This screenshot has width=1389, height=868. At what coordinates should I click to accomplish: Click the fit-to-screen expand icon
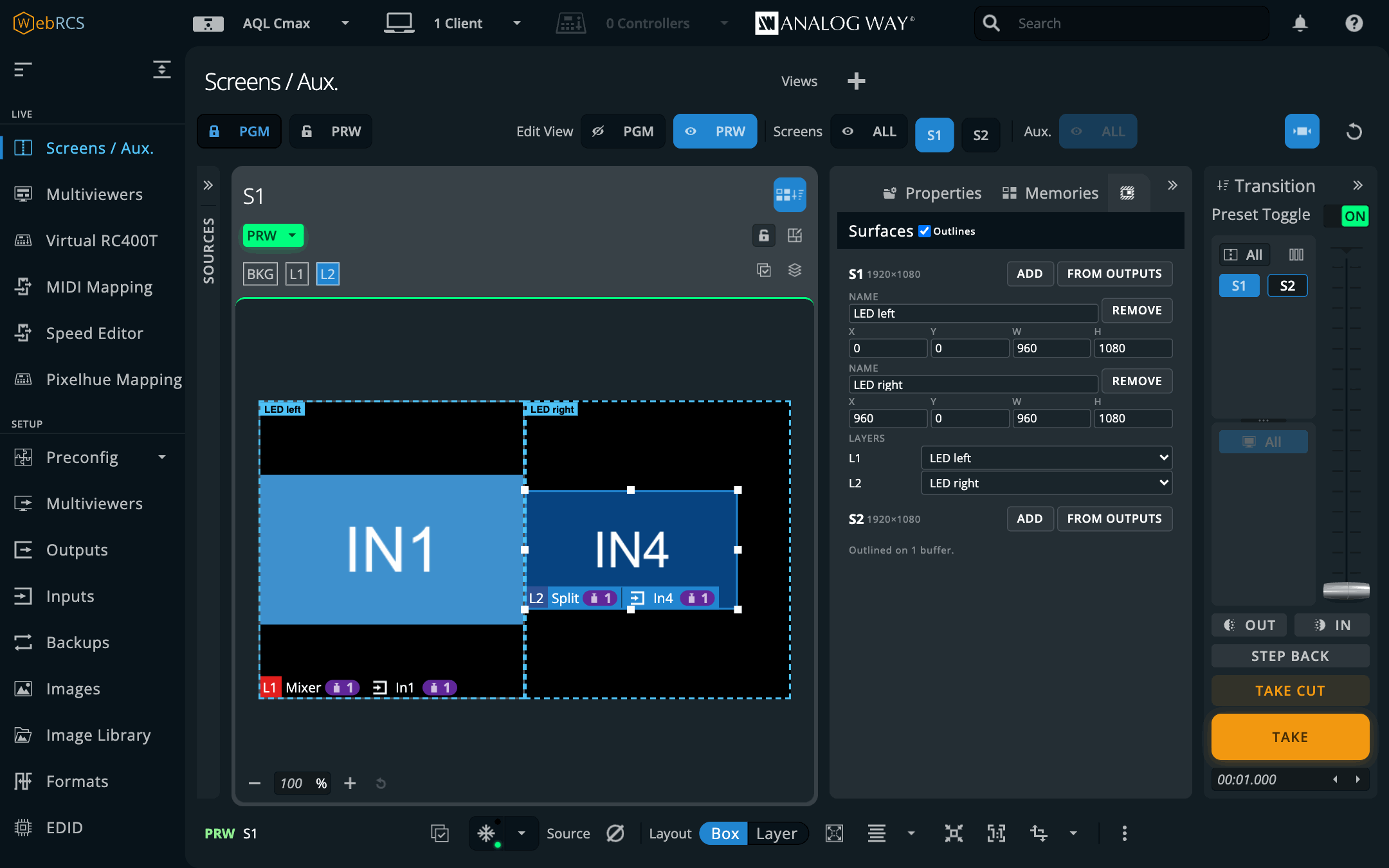coord(834,833)
